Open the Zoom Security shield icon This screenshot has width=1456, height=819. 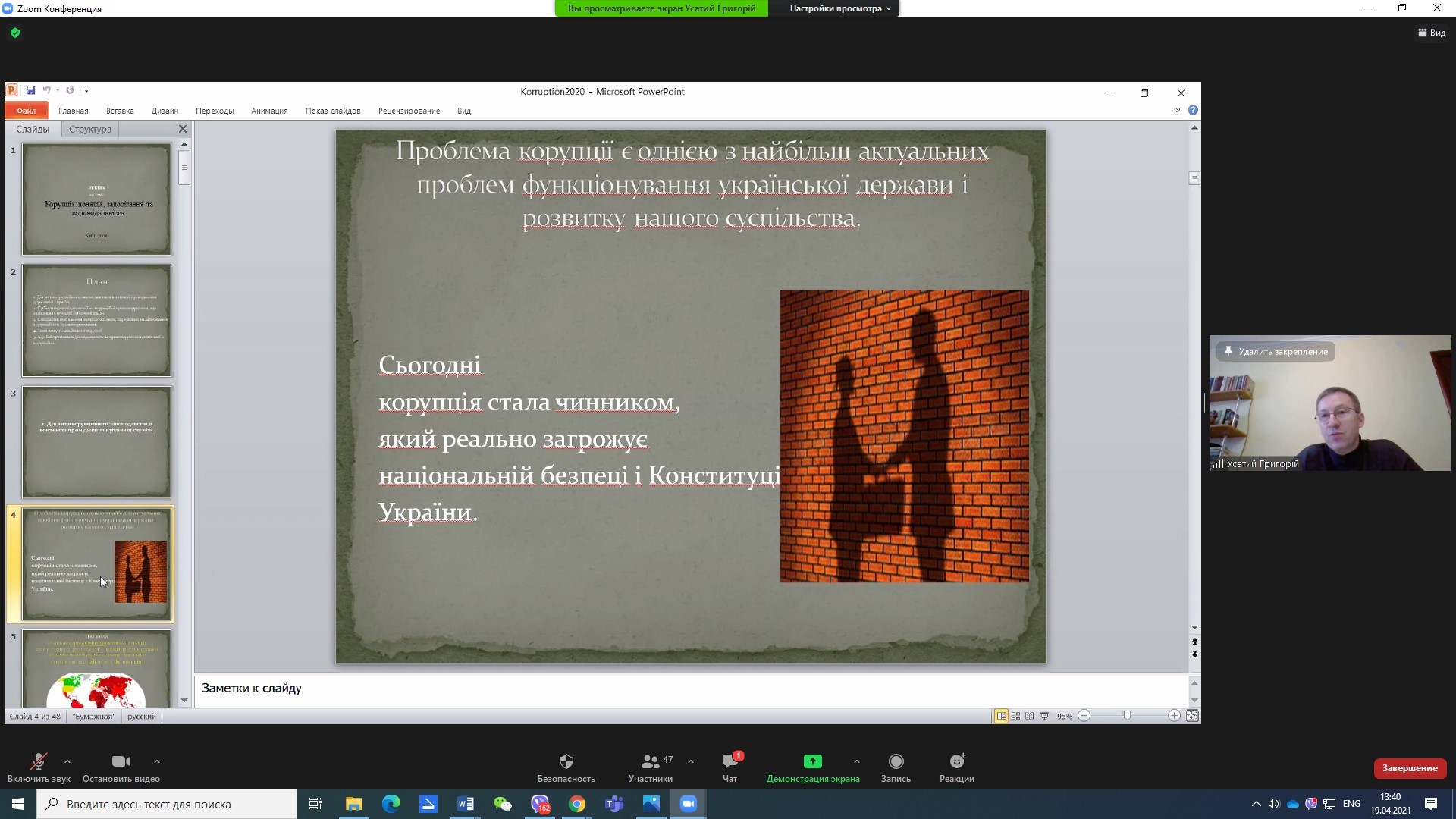coord(566,762)
